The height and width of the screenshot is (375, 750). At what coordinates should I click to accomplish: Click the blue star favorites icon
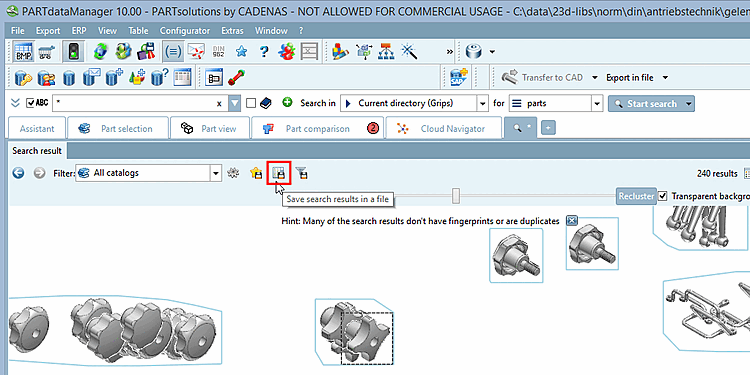(x=242, y=51)
